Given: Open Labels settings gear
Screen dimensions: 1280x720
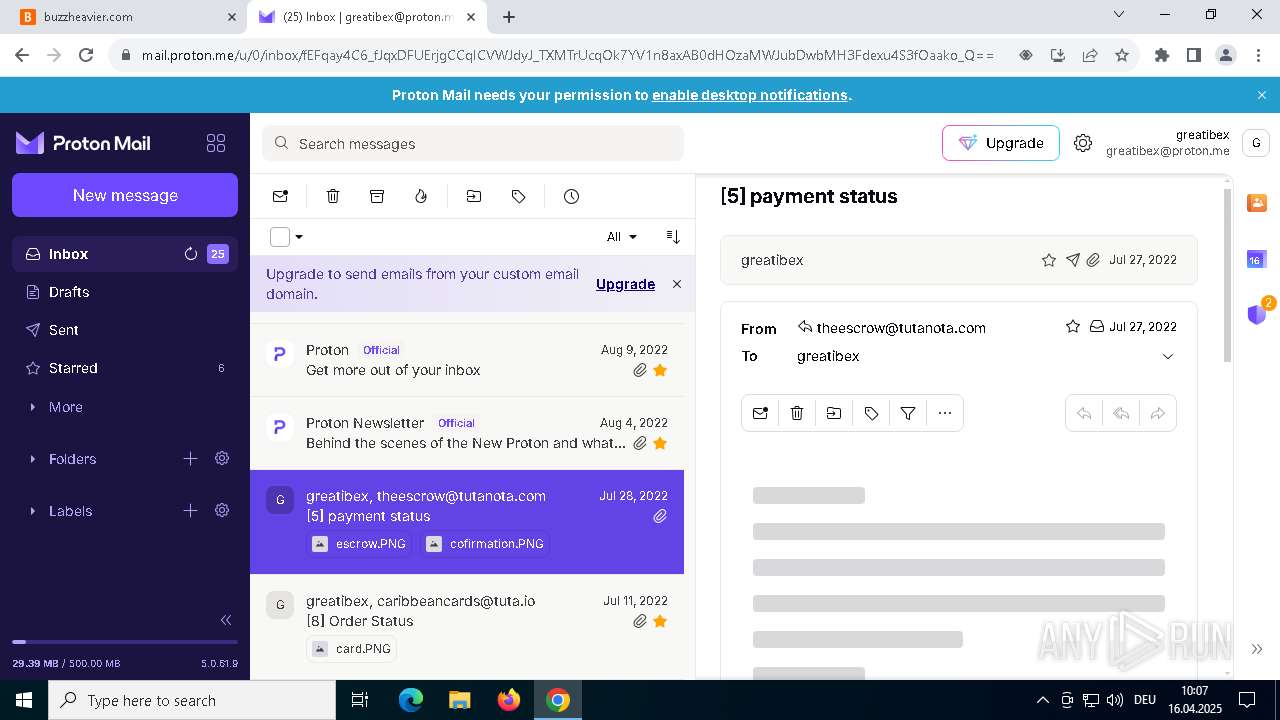Looking at the screenshot, I should (222, 510).
